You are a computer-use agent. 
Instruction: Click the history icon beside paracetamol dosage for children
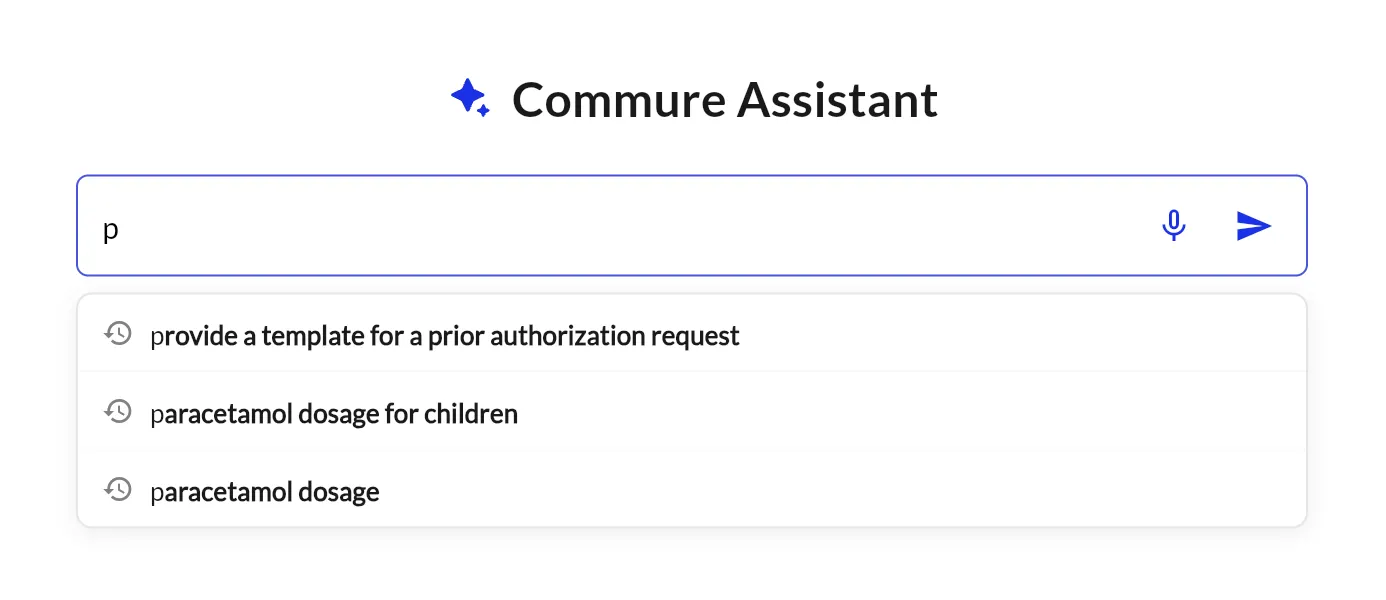(118, 411)
